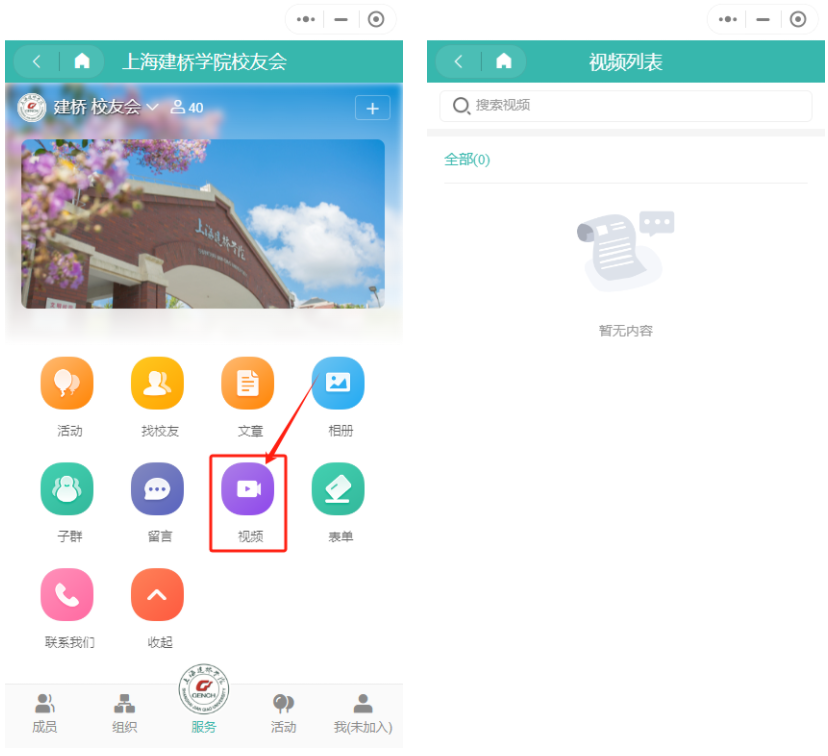Focus the 搜索视频 search field
The height and width of the screenshot is (756, 828).
tap(626, 106)
